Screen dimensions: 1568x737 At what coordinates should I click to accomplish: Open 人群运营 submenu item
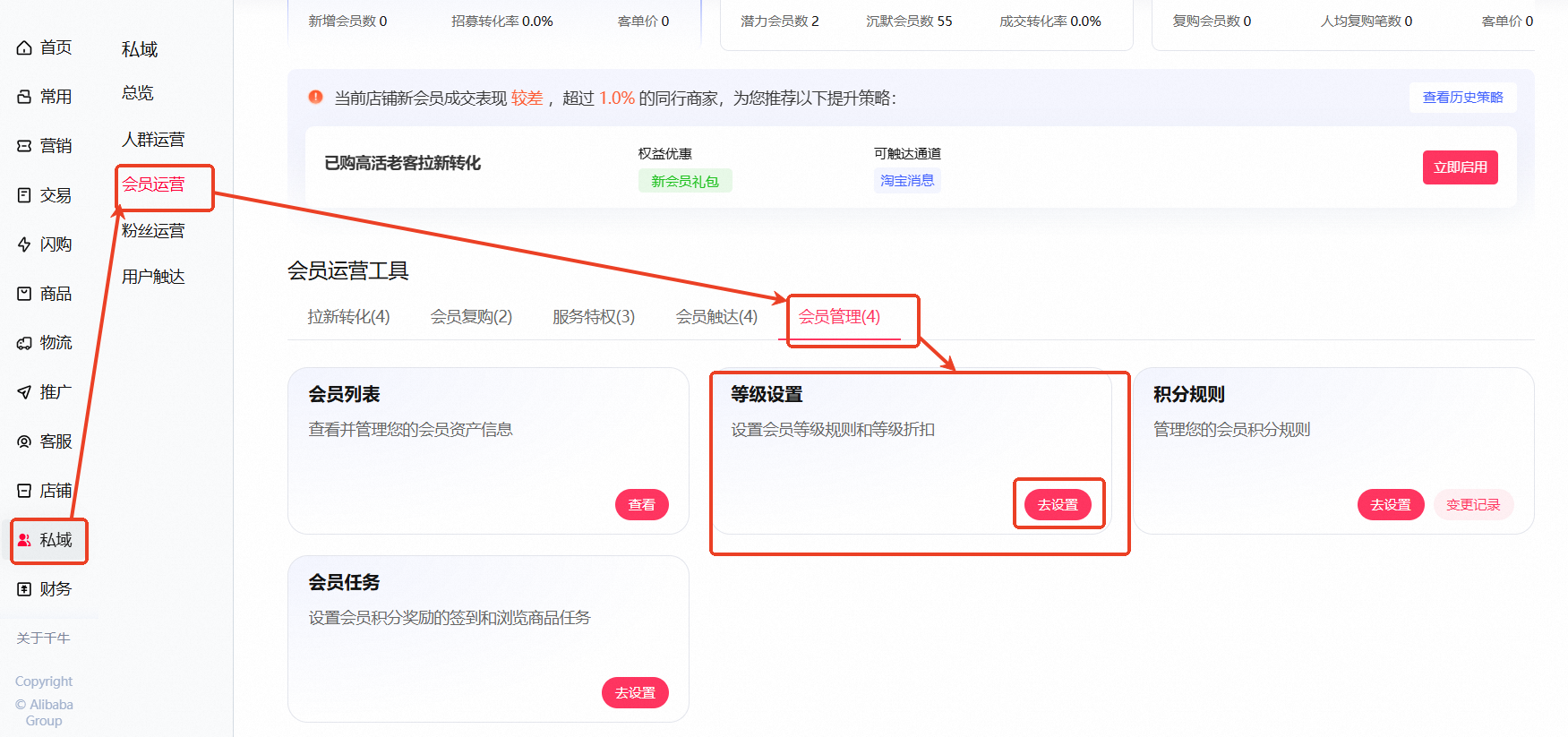coord(153,140)
